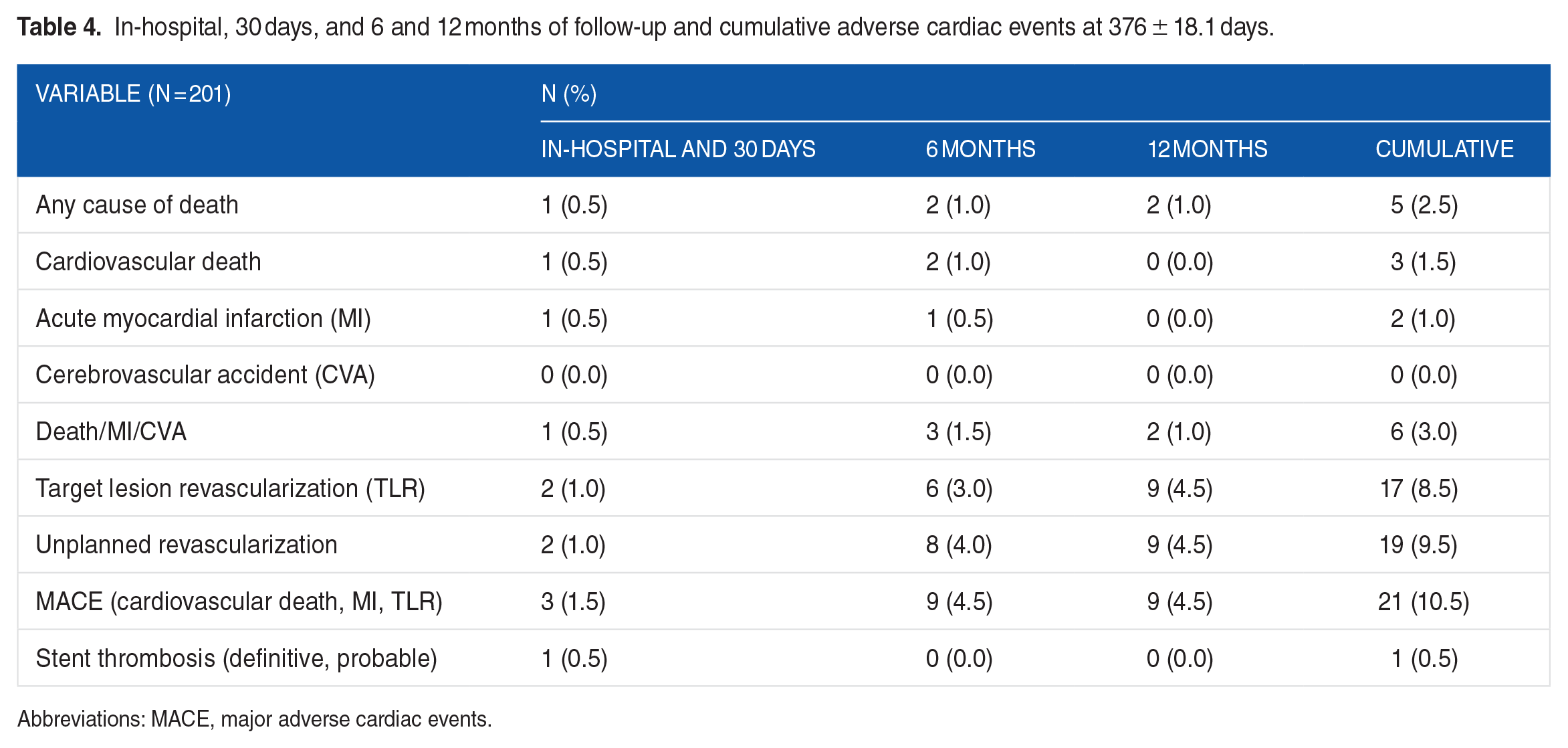
Task: Select the VARIABLE (N=201) header cell
Action: click(133, 94)
